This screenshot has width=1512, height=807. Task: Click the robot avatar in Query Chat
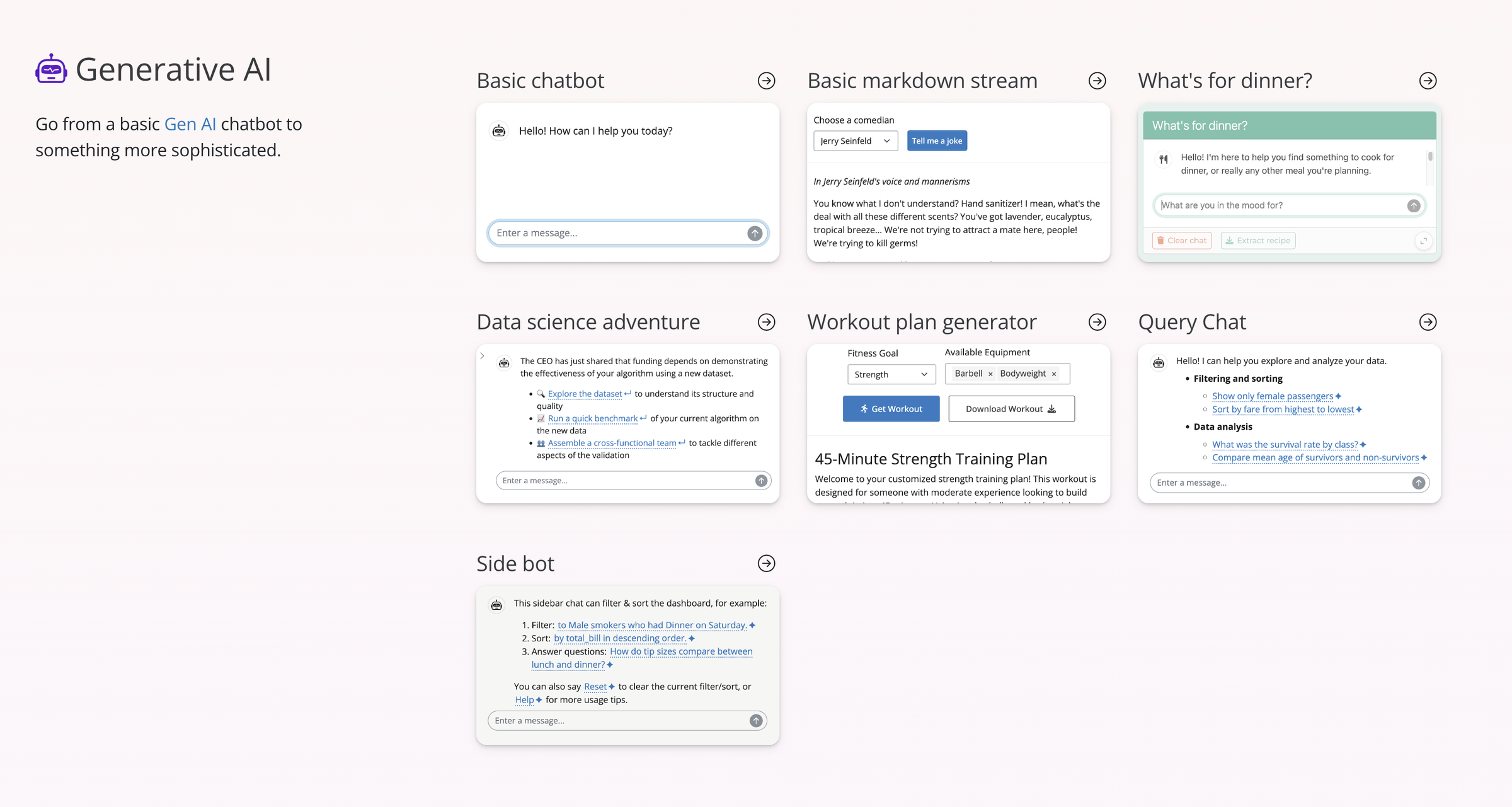(x=1159, y=362)
